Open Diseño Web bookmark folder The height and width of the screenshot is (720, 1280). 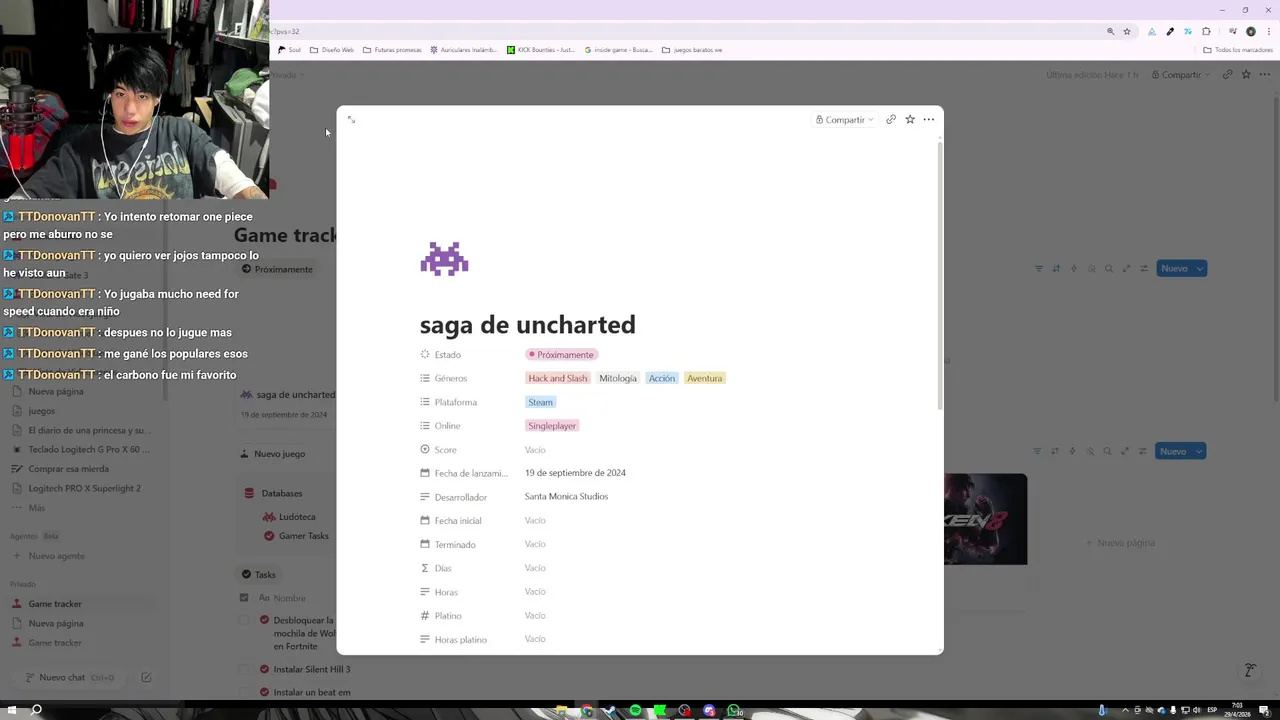pyautogui.click(x=332, y=50)
